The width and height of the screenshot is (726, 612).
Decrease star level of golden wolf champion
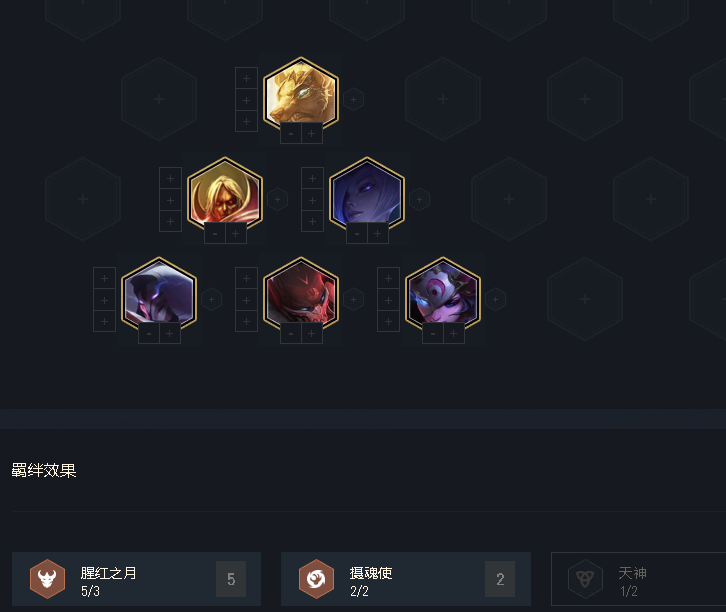pos(291,134)
